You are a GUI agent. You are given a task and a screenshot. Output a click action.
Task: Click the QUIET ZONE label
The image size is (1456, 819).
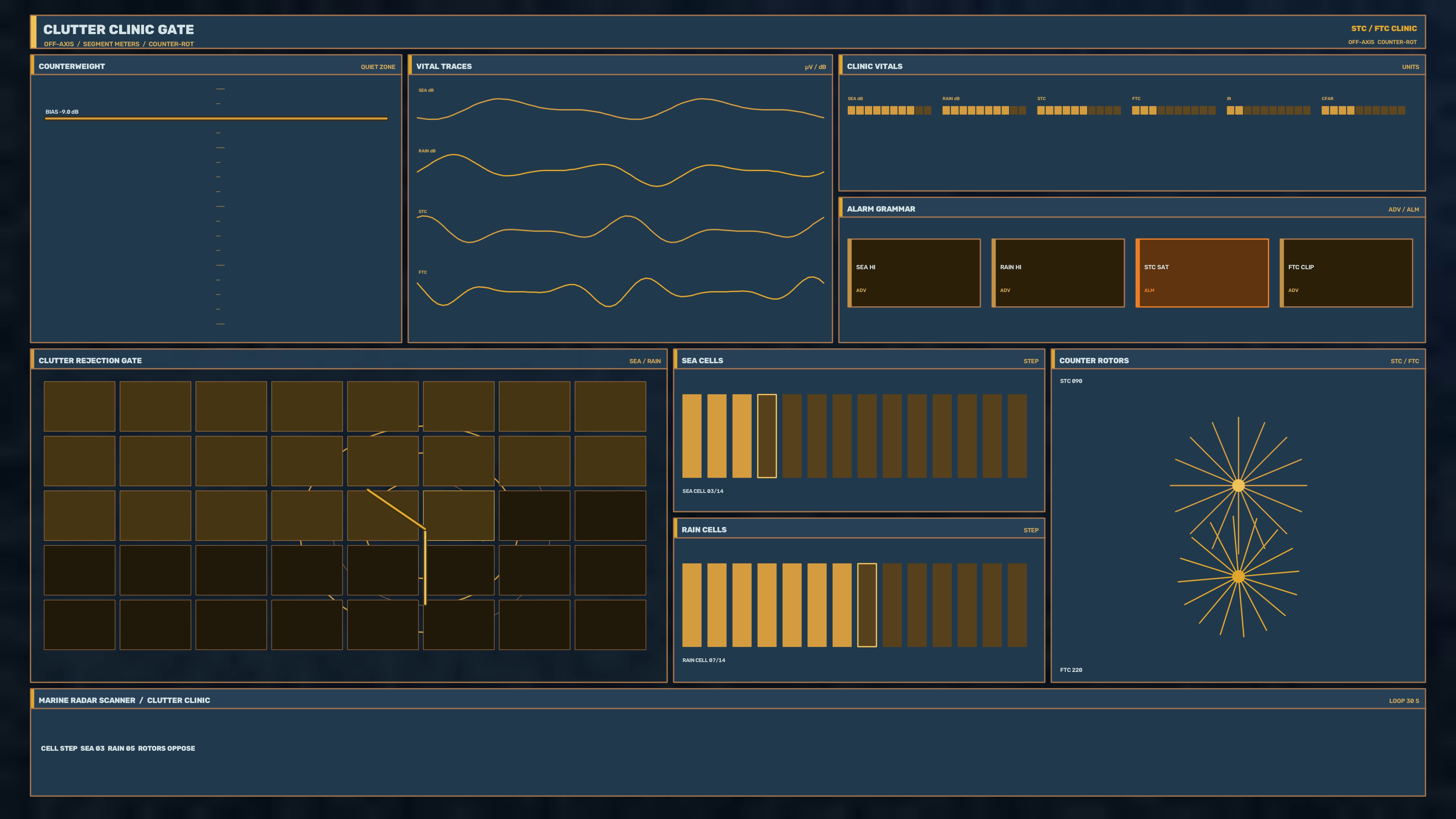click(x=378, y=67)
